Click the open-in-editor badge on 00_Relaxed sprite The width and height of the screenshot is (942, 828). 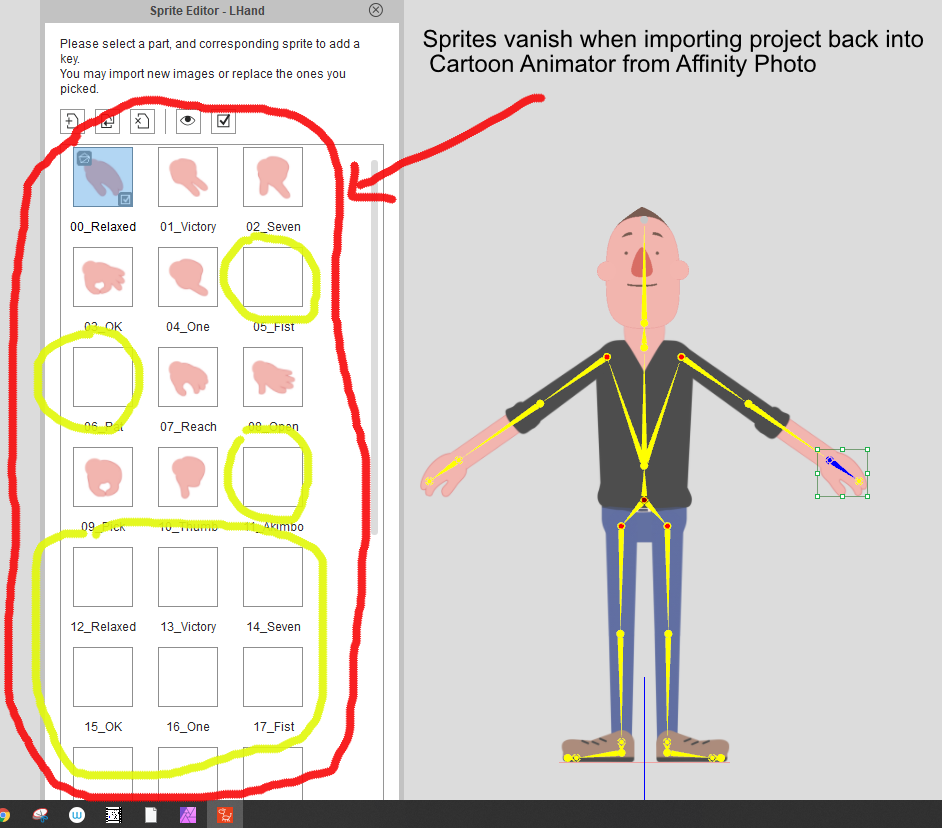point(84,158)
